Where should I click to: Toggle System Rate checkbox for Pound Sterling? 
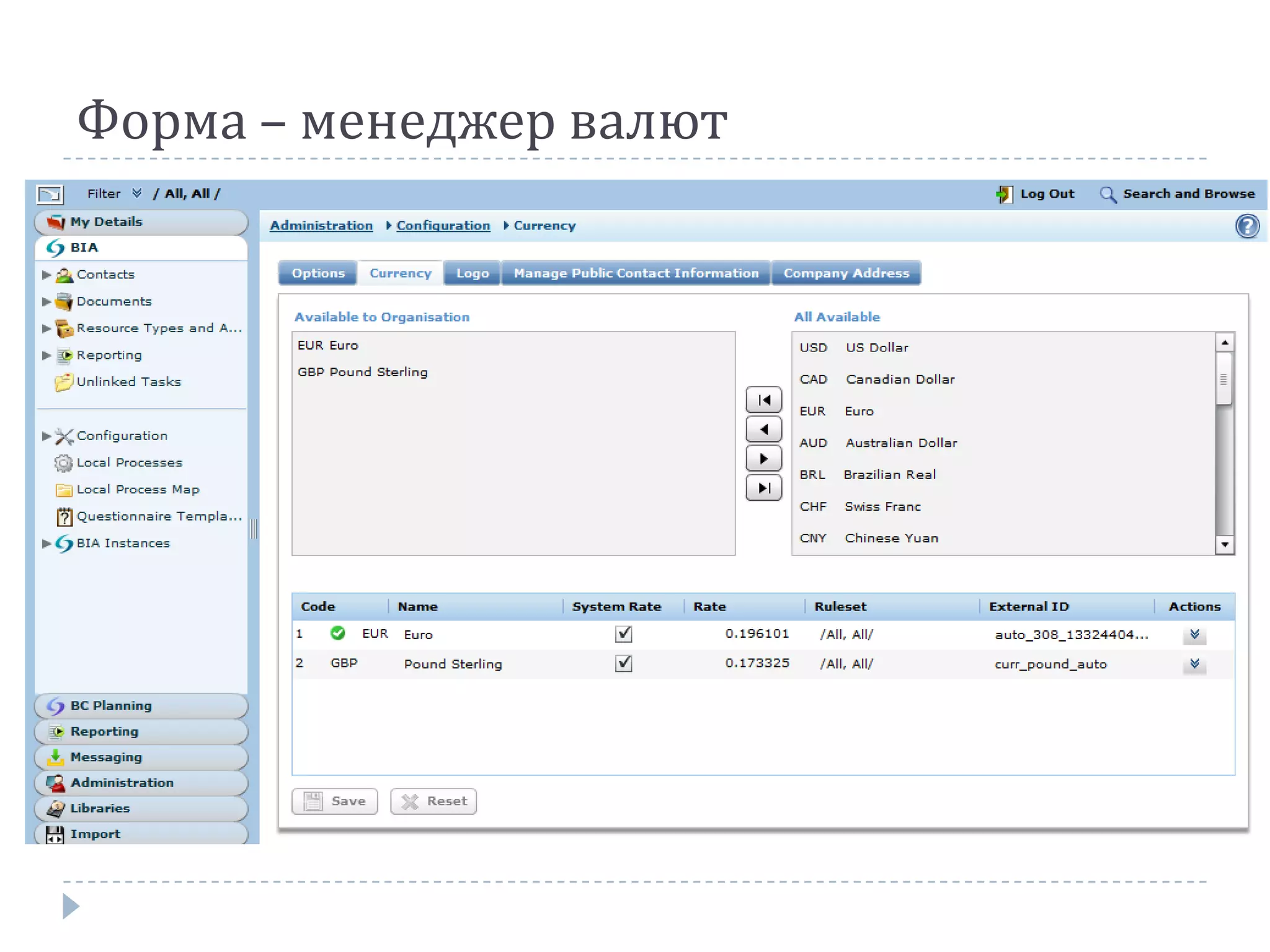623,663
